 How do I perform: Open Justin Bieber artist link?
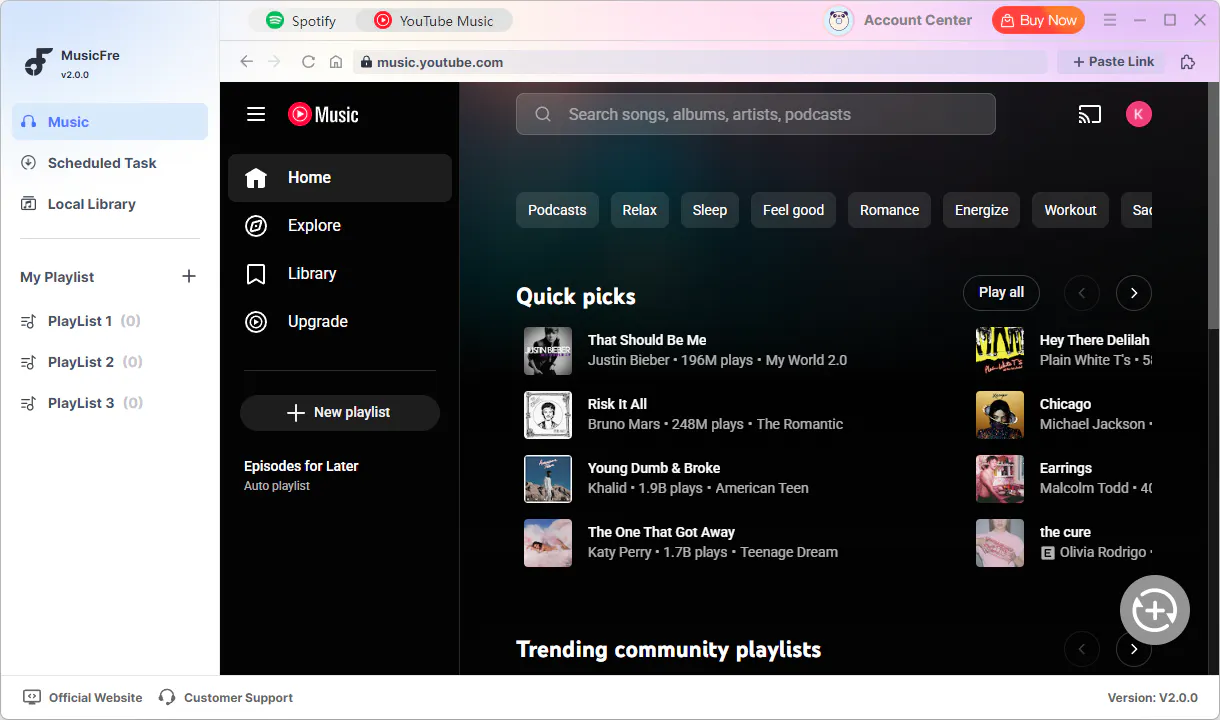coord(629,360)
